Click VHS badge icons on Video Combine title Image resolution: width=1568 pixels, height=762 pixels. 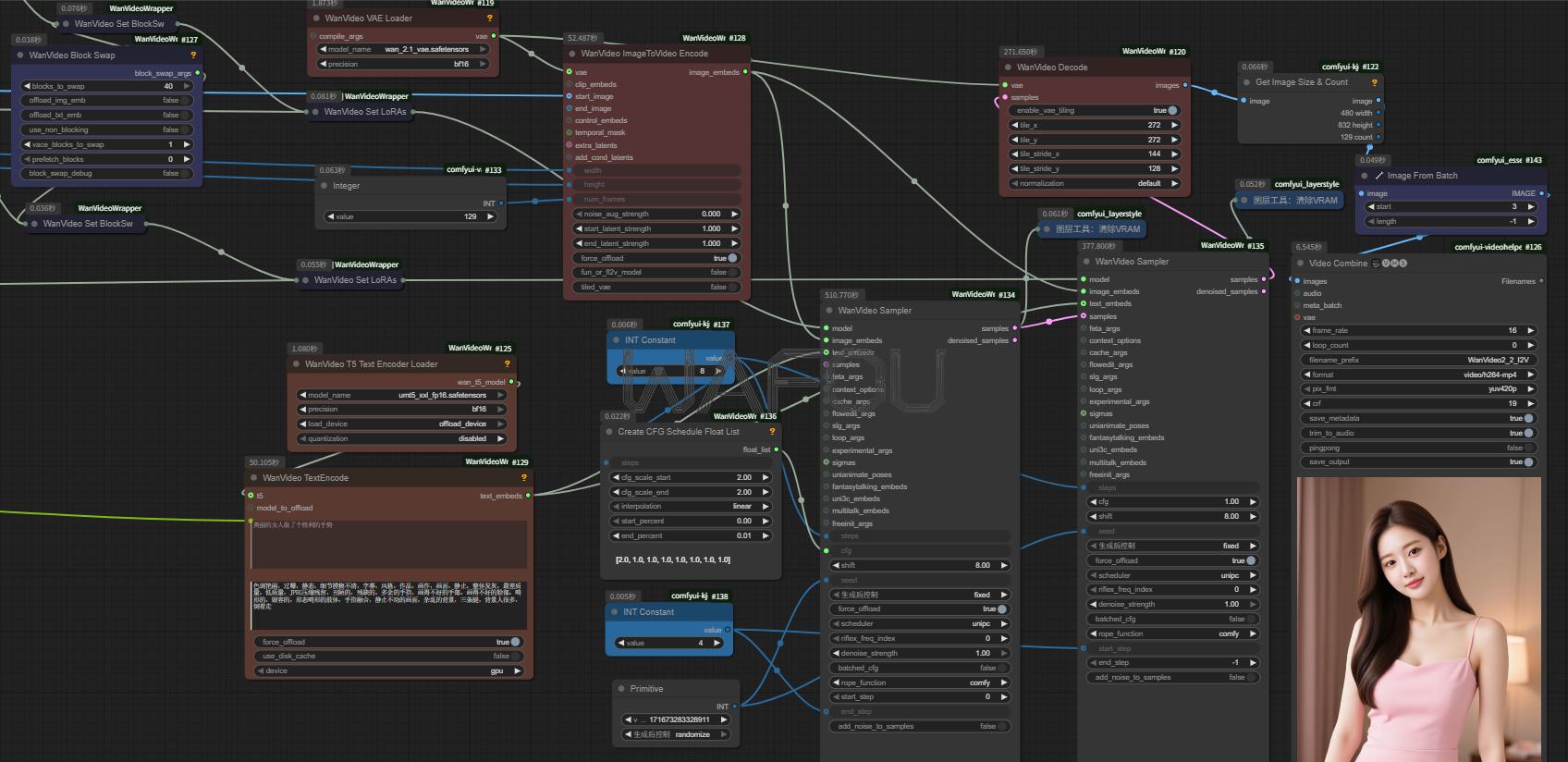pyautogui.click(x=1389, y=264)
